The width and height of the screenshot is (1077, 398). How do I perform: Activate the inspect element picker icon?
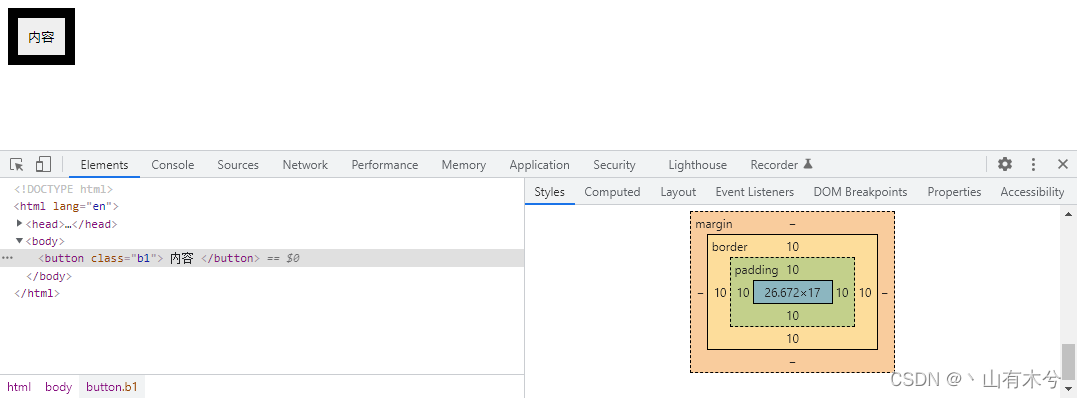click(x=17, y=164)
